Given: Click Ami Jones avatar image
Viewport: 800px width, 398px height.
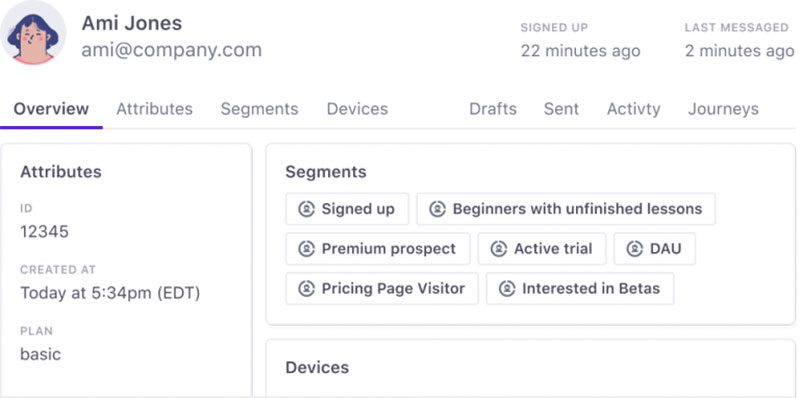Looking at the screenshot, I should tap(33, 33).
